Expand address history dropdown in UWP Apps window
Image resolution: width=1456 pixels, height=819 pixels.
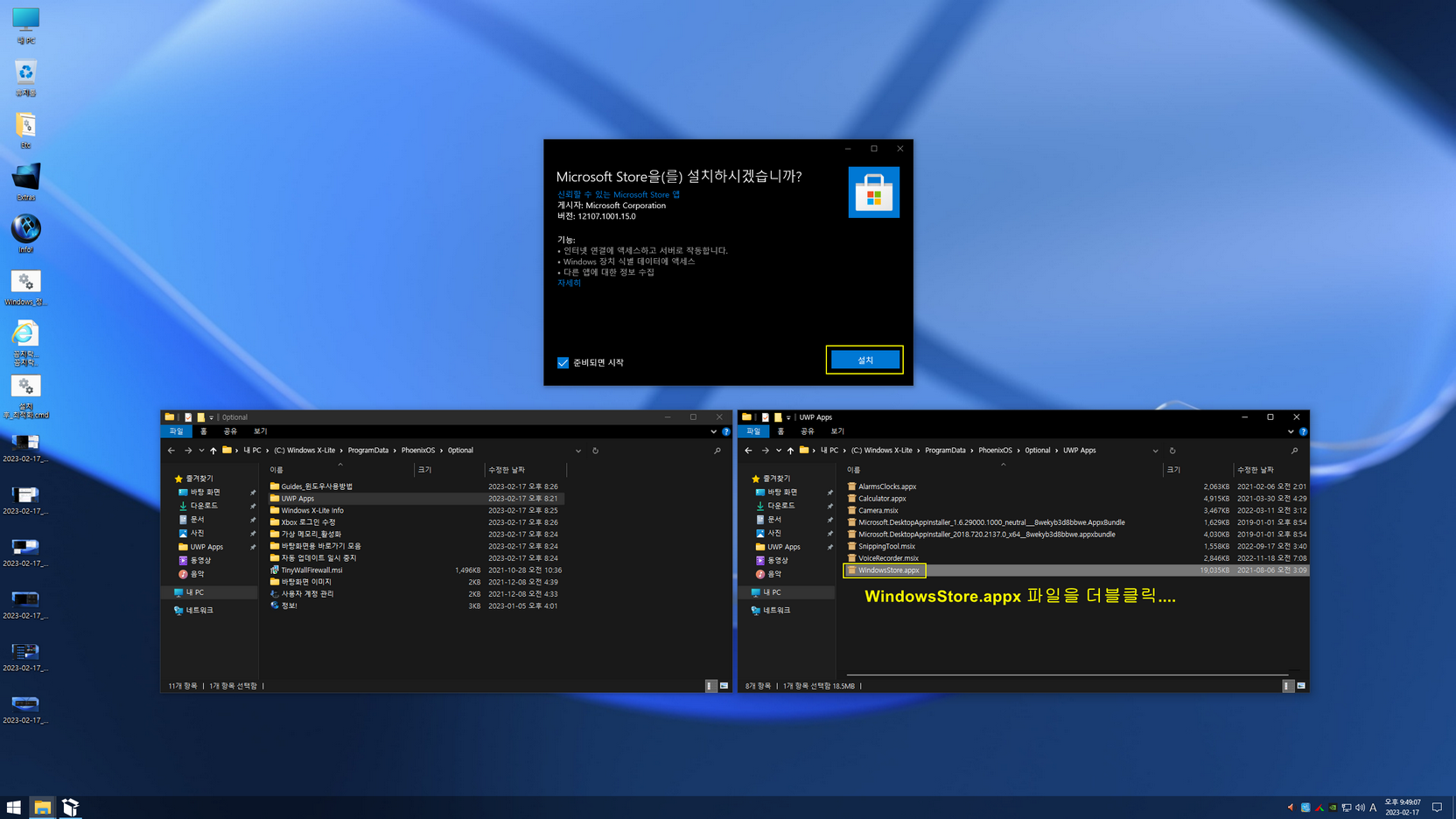coord(1156,451)
